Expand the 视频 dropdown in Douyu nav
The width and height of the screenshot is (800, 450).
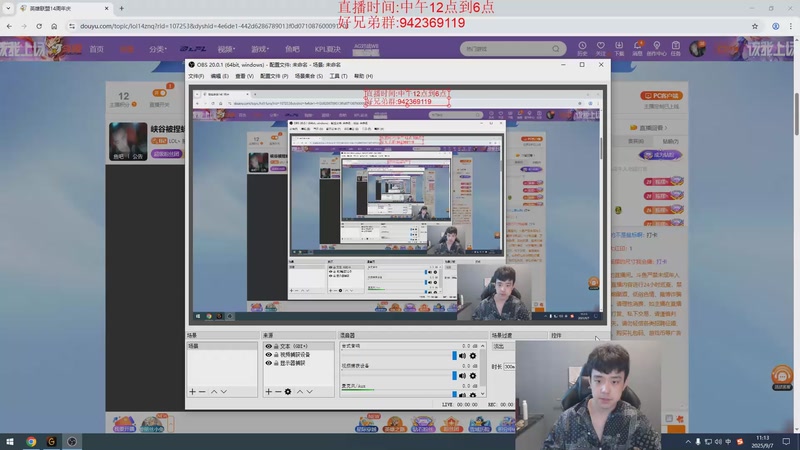point(226,49)
